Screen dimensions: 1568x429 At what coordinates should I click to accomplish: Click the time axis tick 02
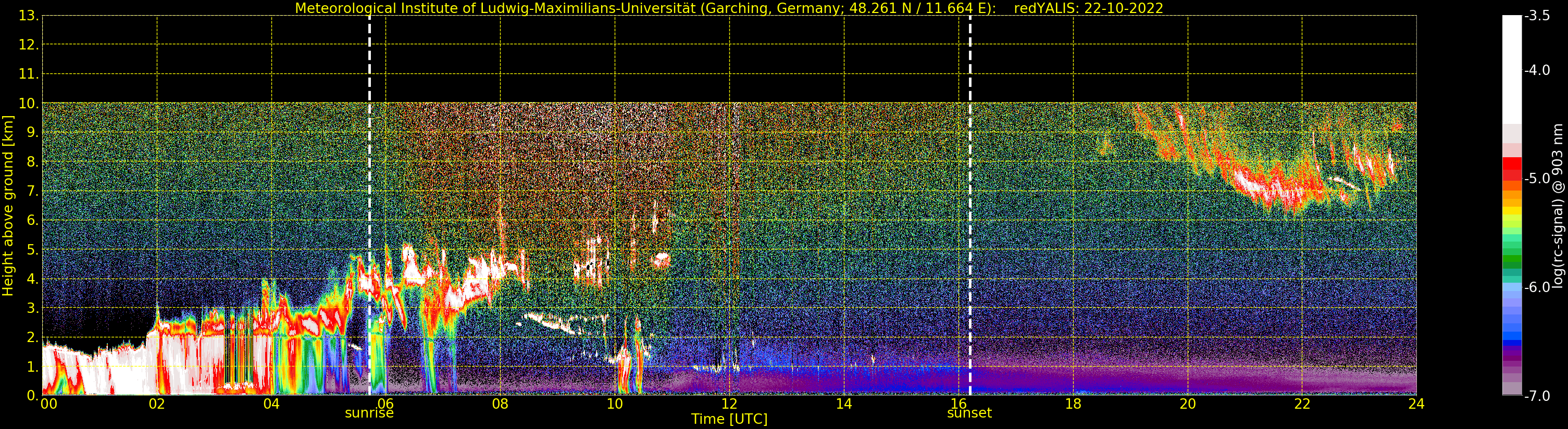pyautogui.click(x=157, y=404)
